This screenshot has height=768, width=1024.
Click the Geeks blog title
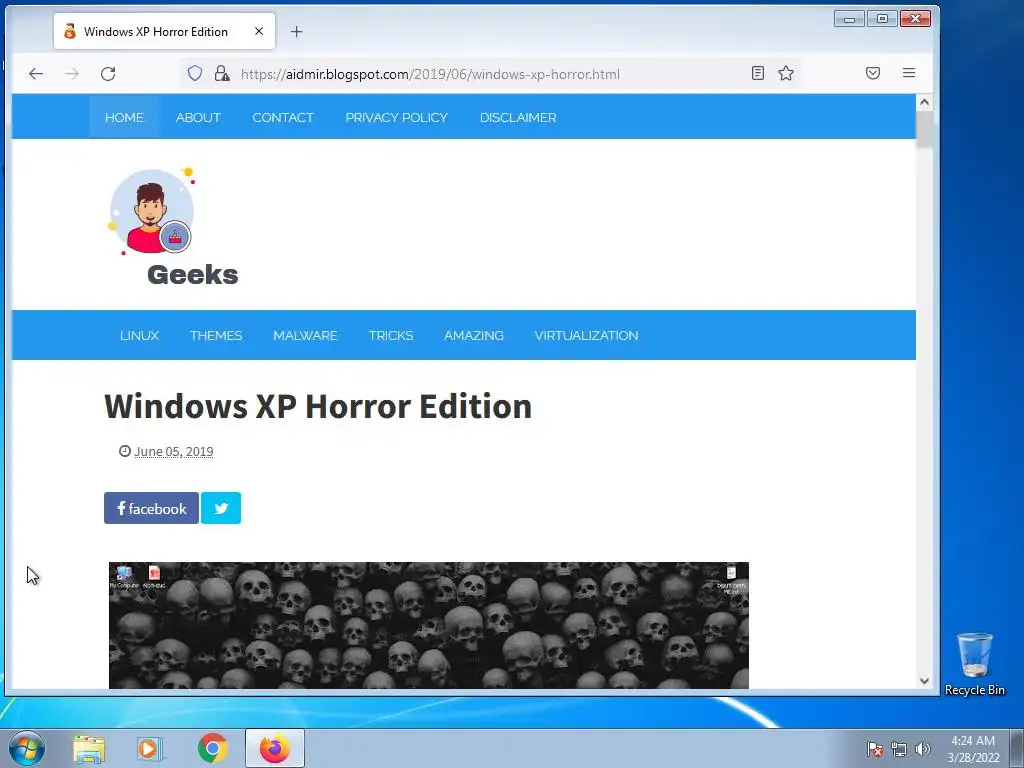pos(193,274)
